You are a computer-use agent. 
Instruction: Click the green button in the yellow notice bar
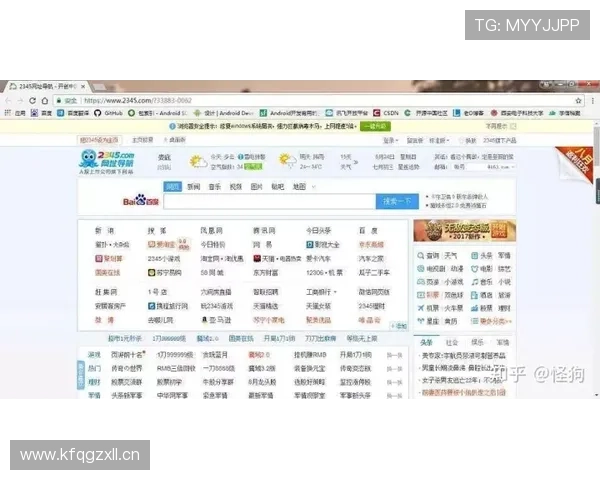click(x=375, y=126)
